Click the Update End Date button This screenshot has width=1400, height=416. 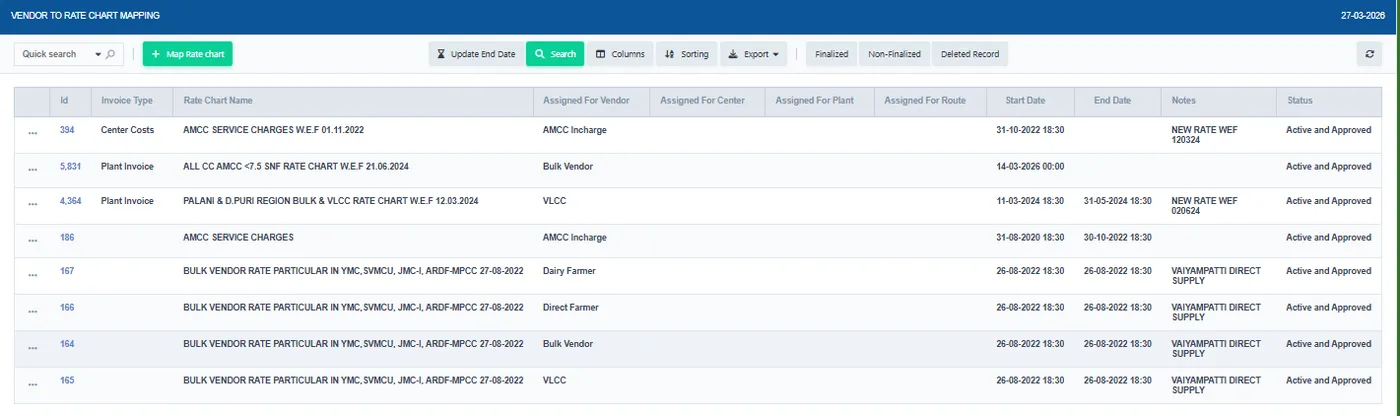click(x=475, y=54)
